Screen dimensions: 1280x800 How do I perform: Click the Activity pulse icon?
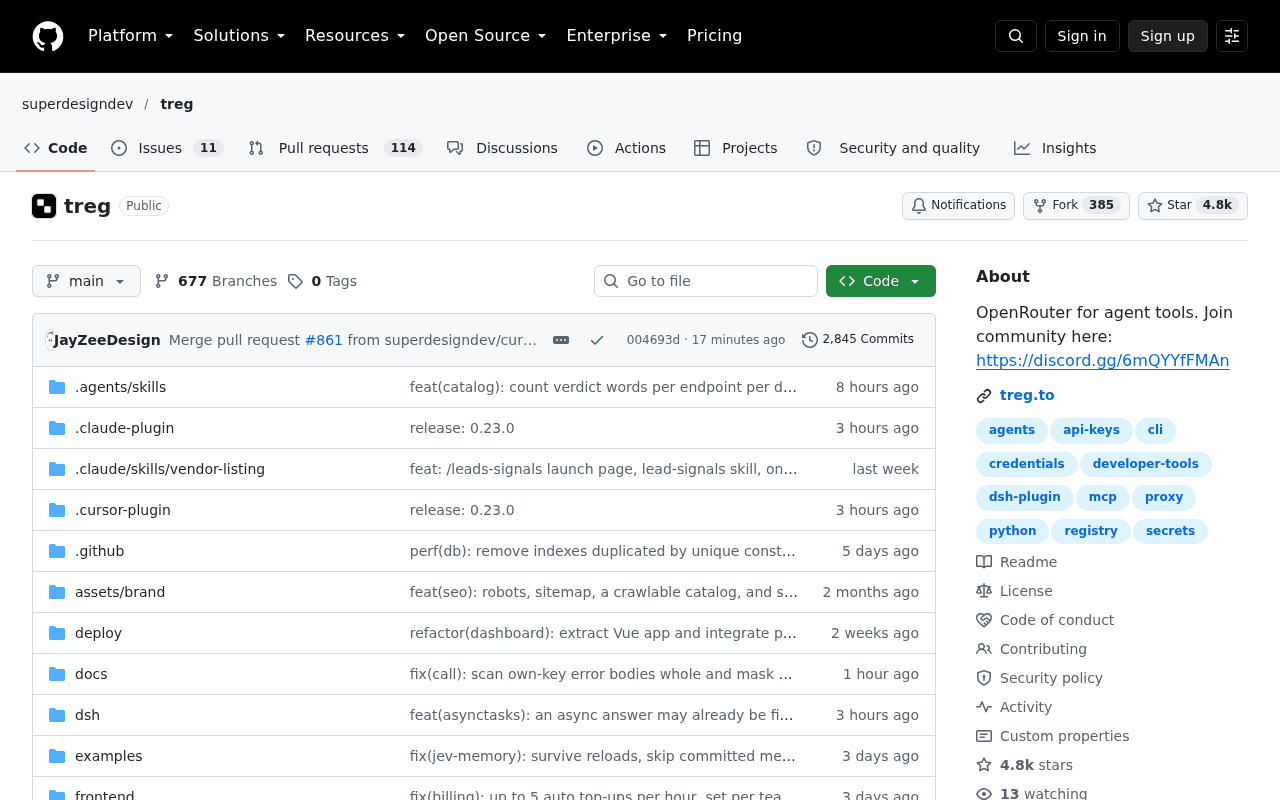coord(984,707)
